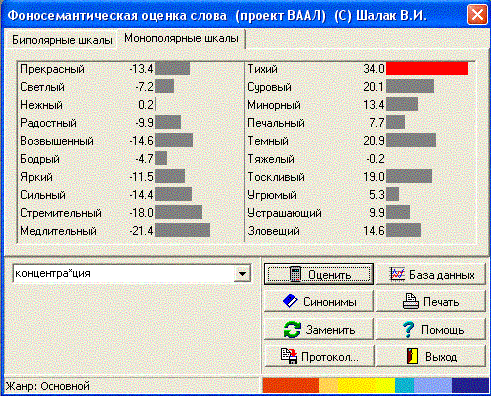Click the Возвышенный scale label
This screenshot has height=400, width=500.
pos(57,141)
